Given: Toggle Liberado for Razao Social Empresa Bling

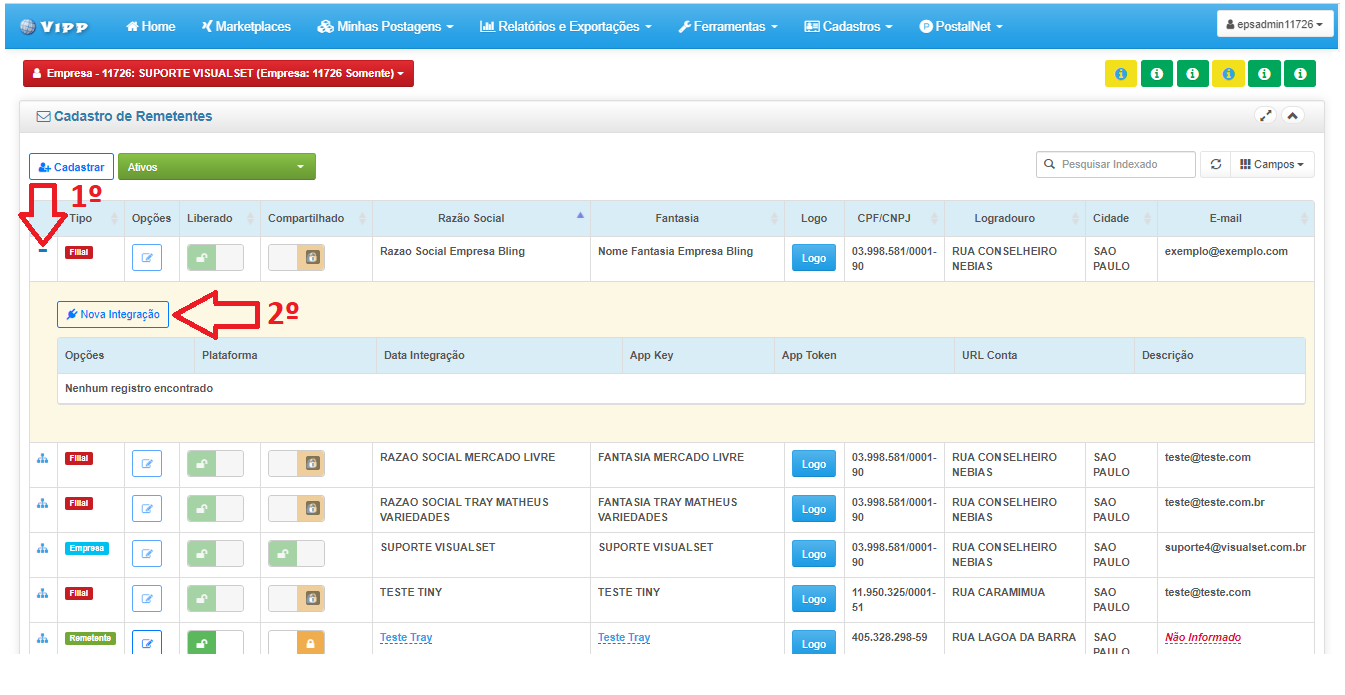Looking at the screenshot, I should click(215, 258).
